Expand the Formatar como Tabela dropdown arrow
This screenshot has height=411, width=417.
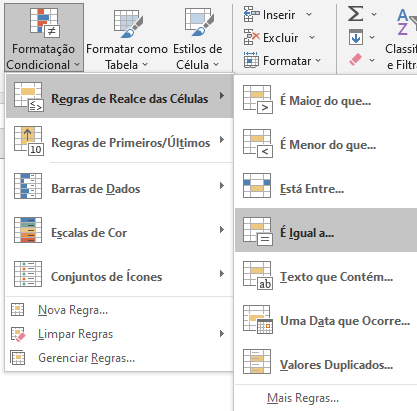pos(145,64)
